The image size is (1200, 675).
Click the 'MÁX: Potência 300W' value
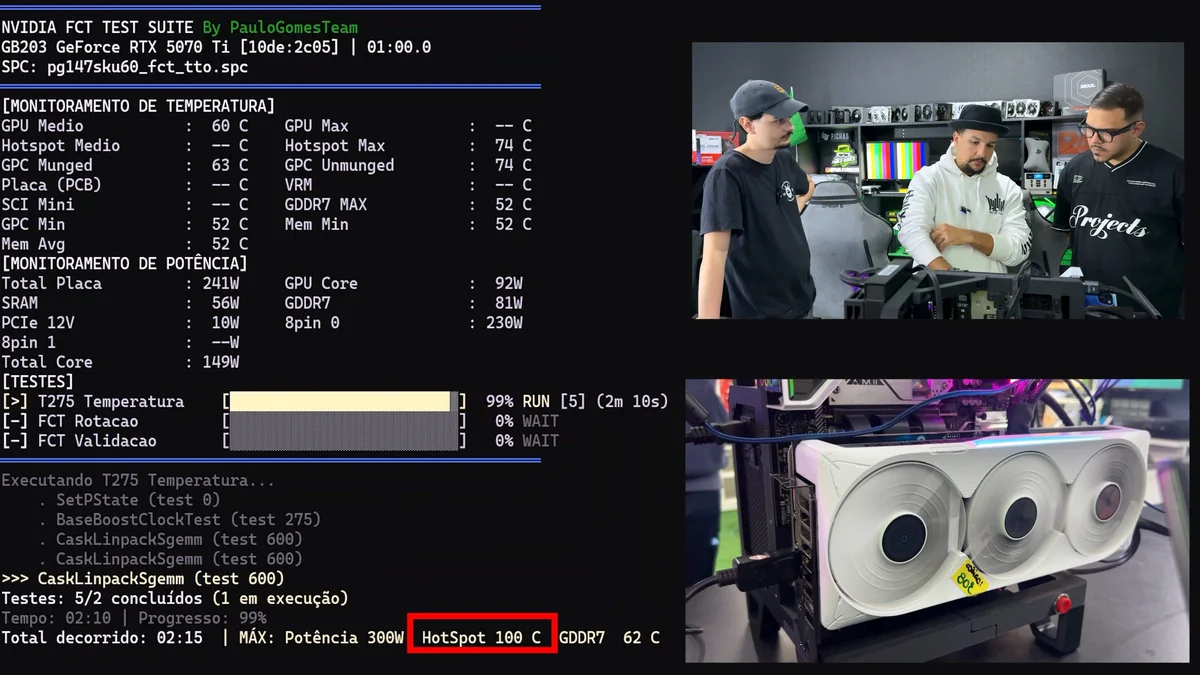(321, 637)
